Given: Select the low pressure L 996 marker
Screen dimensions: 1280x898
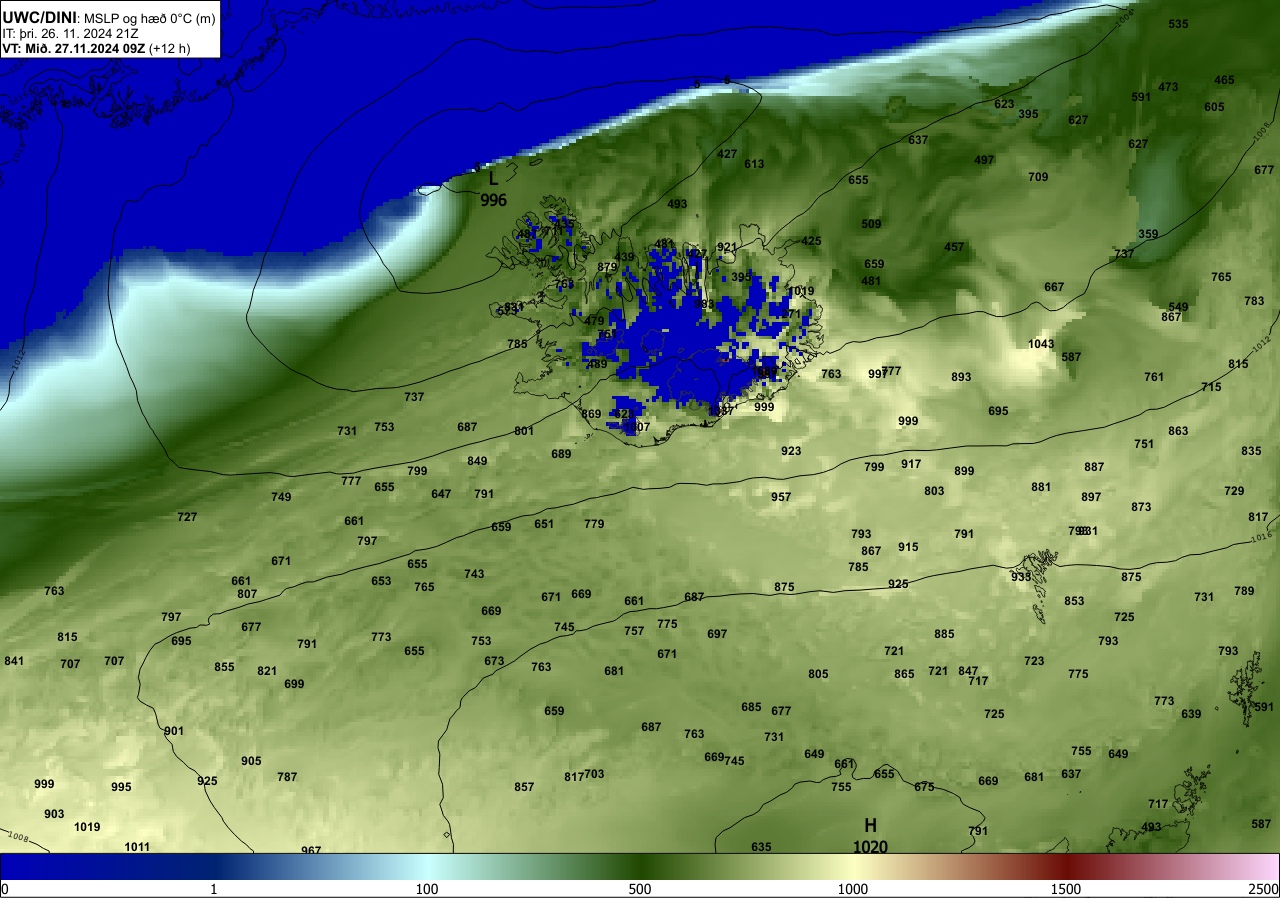Looking at the screenshot, I should (493, 190).
